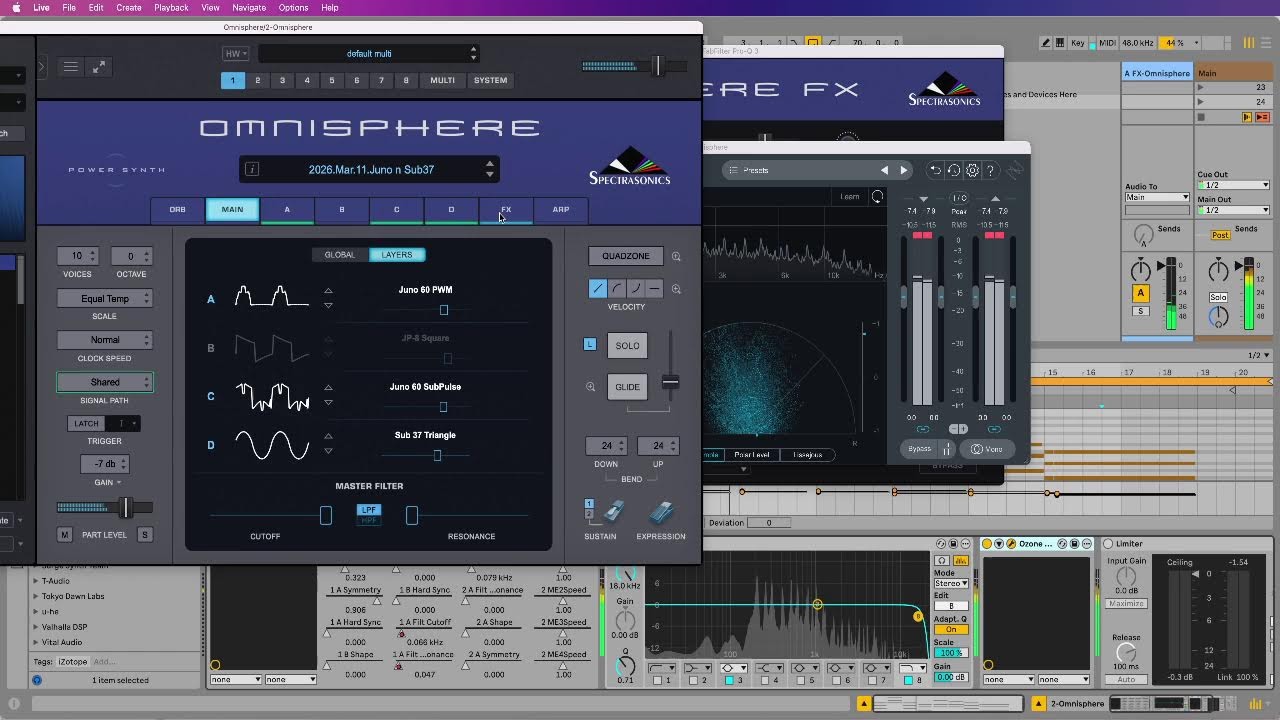Click the QUADZONE button

click(626, 256)
